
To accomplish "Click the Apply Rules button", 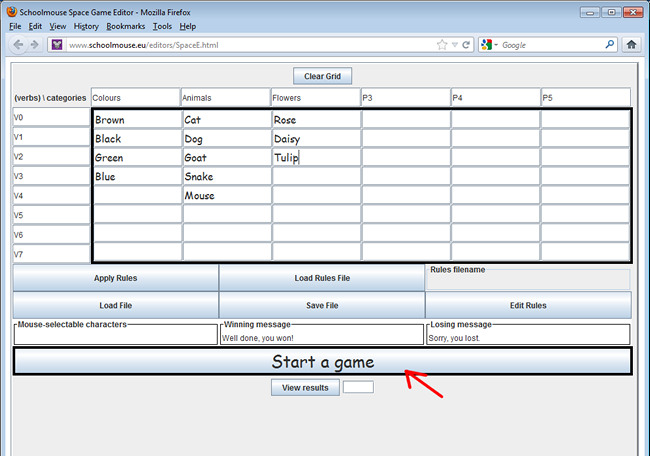I will pyautogui.click(x=115, y=277).
